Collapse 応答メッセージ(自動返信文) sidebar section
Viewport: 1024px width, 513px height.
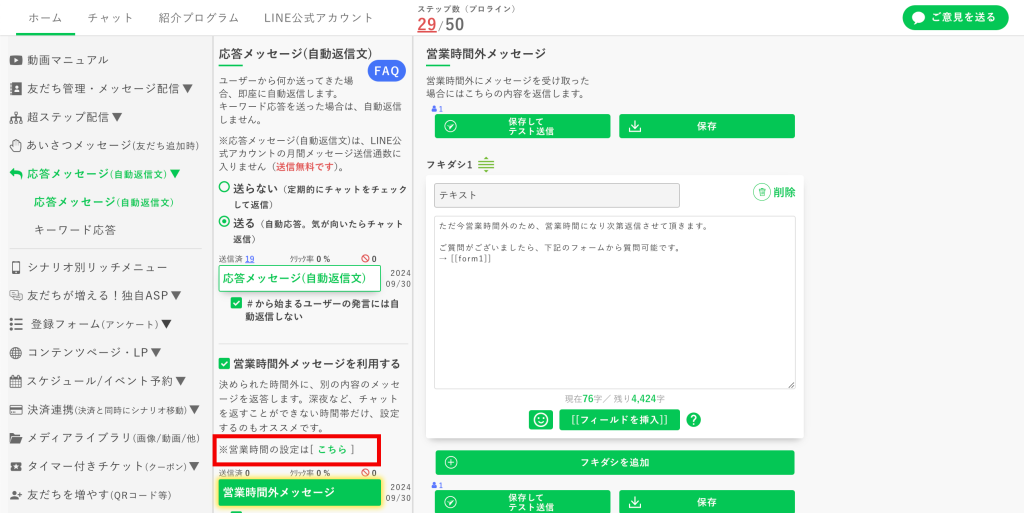pyautogui.click(x=174, y=174)
